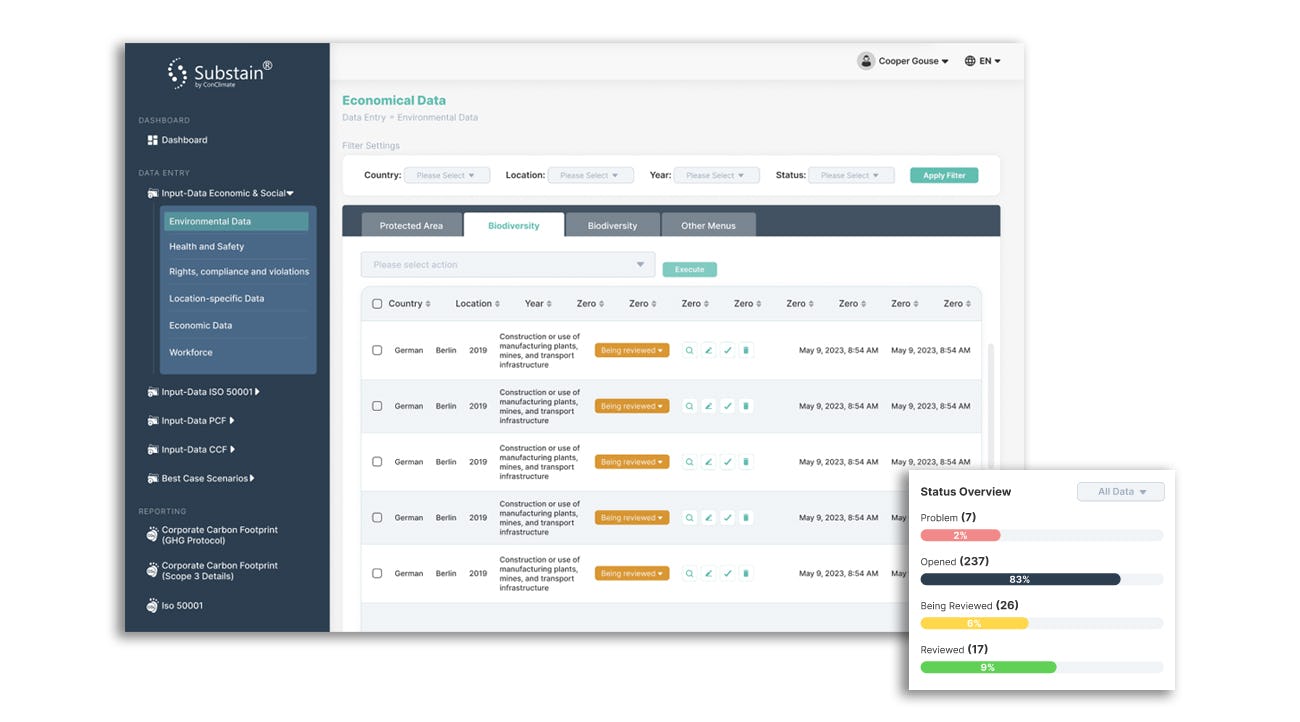Switch to the Protected Area tab

click(x=412, y=225)
